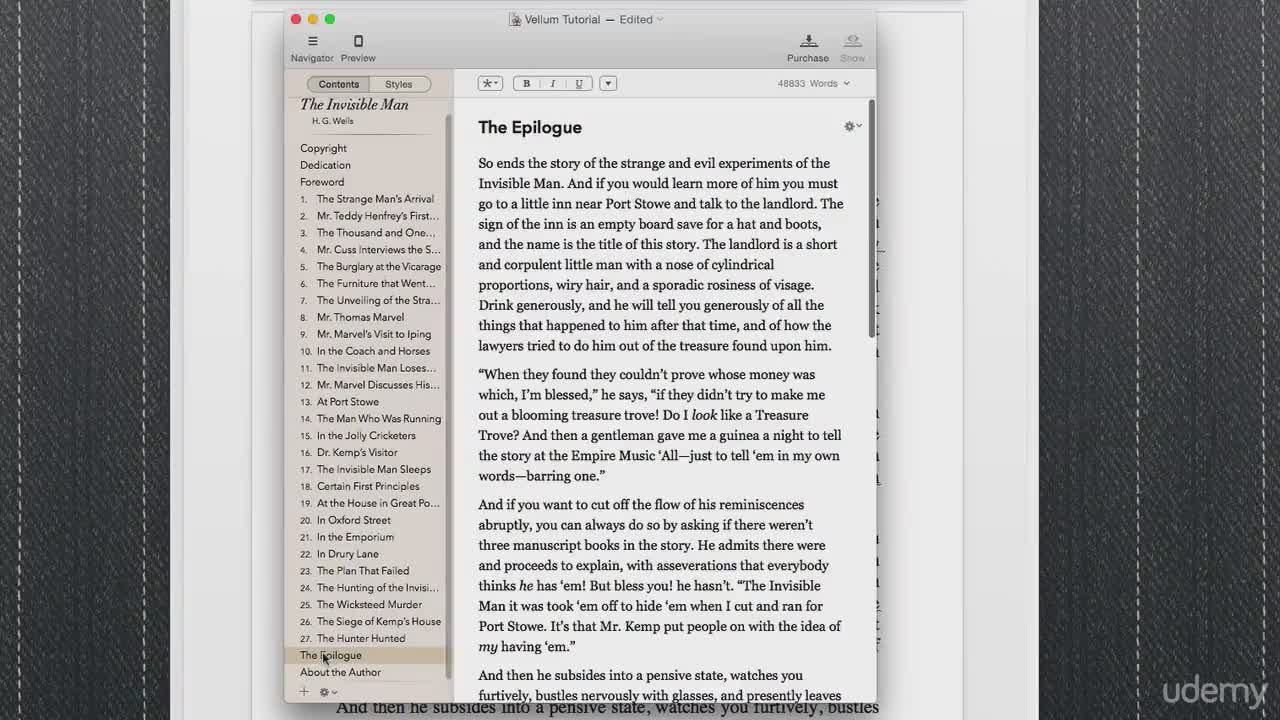Select the Copyright section

point(323,148)
